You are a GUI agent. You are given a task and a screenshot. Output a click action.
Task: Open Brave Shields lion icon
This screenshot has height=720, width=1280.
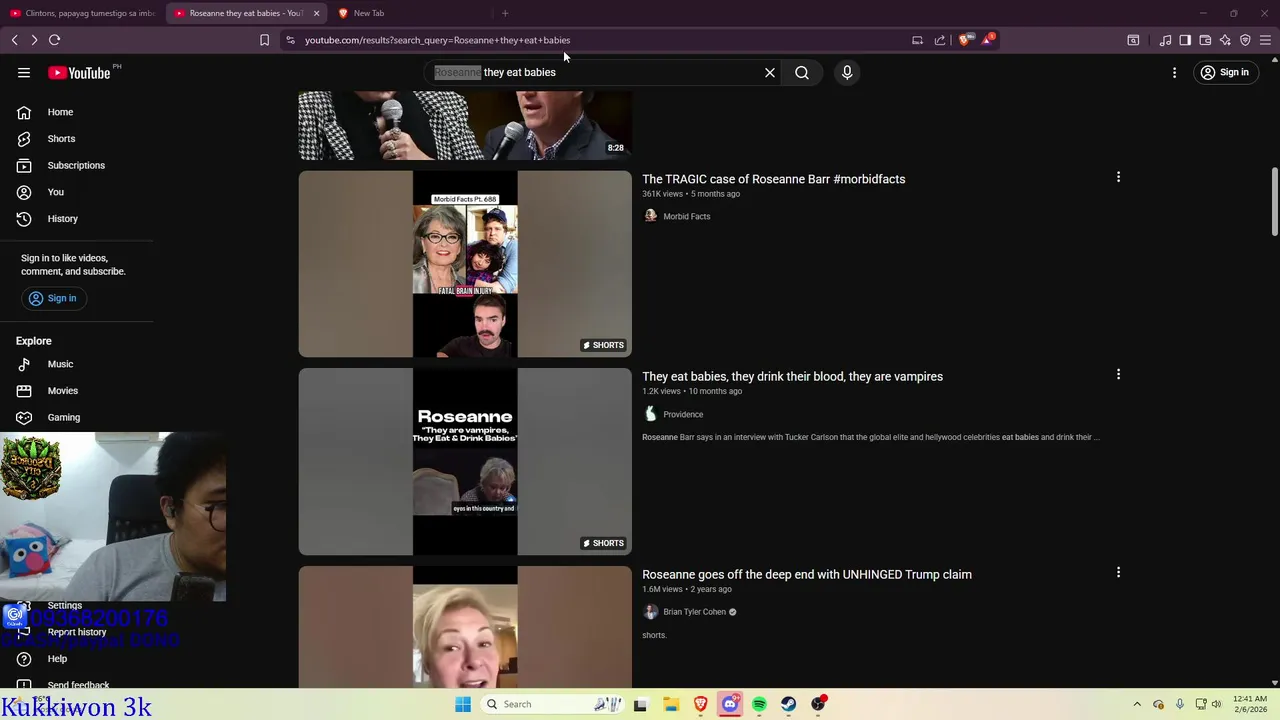965,40
